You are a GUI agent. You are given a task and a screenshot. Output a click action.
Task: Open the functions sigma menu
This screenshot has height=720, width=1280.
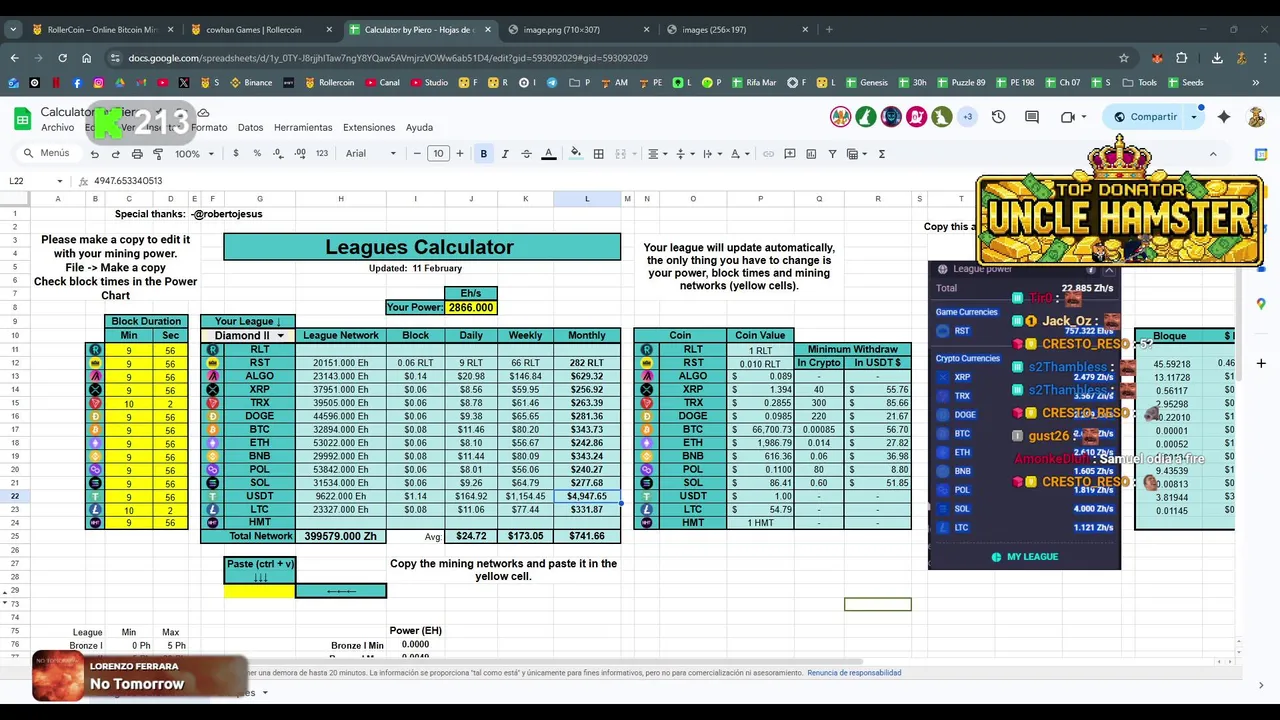[881, 154]
